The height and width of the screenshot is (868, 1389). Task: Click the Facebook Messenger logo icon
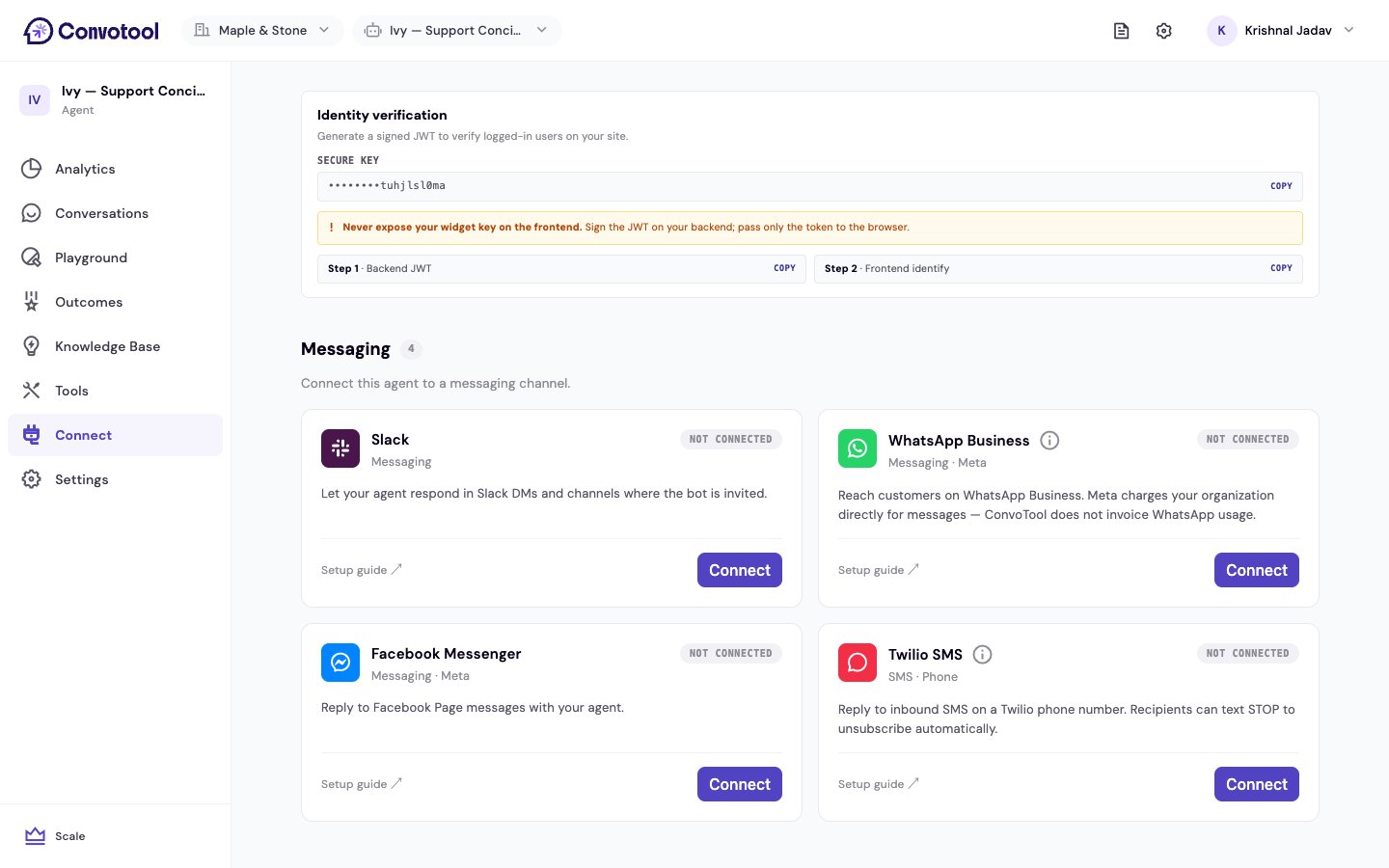[340, 663]
